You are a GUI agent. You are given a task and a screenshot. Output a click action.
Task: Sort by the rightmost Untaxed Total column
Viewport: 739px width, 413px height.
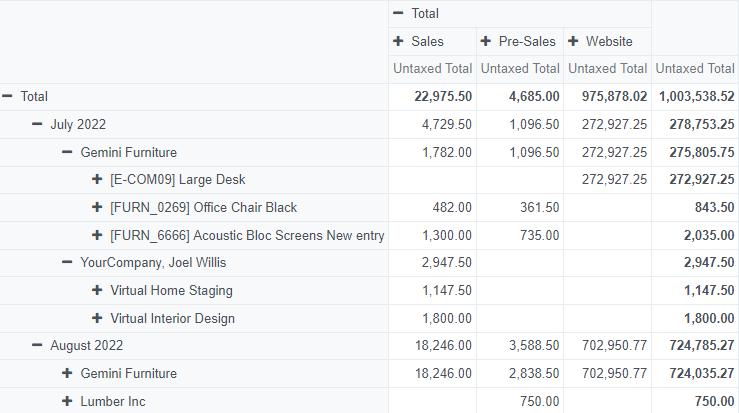pos(695,69)
